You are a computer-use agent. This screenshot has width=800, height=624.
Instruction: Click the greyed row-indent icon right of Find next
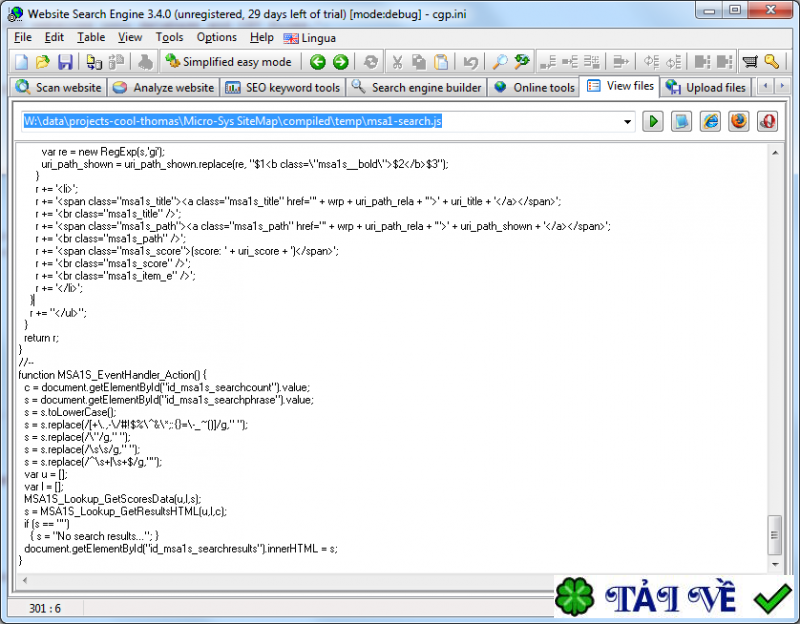pyautogui.click(x=548, y=62)
